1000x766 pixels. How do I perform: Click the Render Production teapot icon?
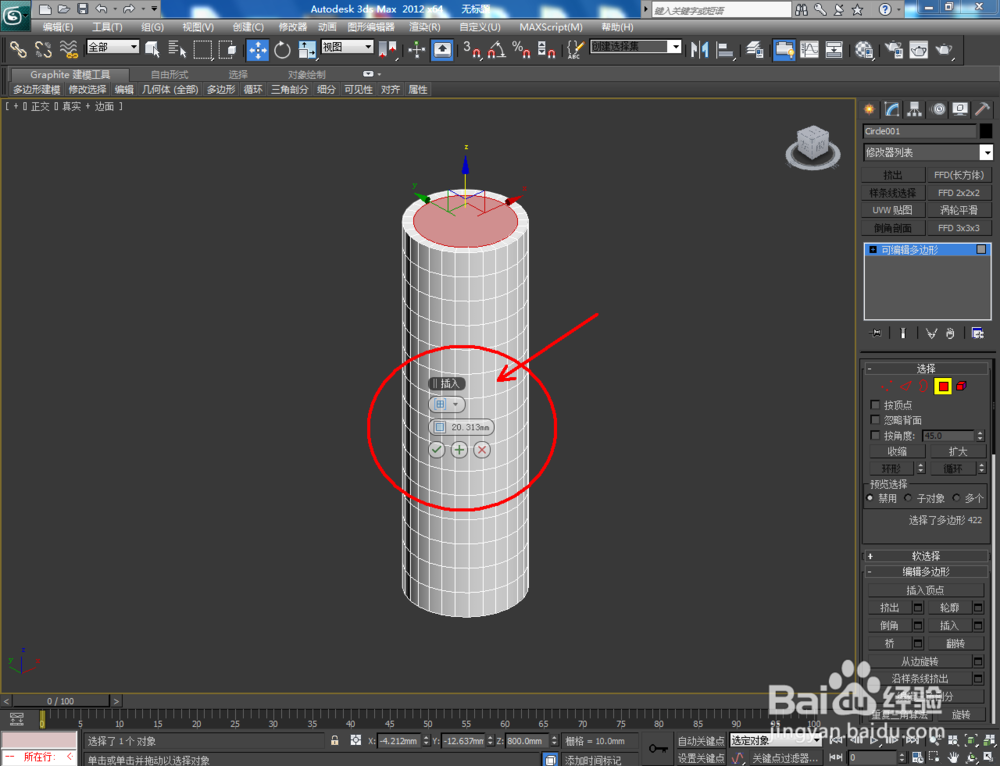pyautogui.click(x=944, y=49)
